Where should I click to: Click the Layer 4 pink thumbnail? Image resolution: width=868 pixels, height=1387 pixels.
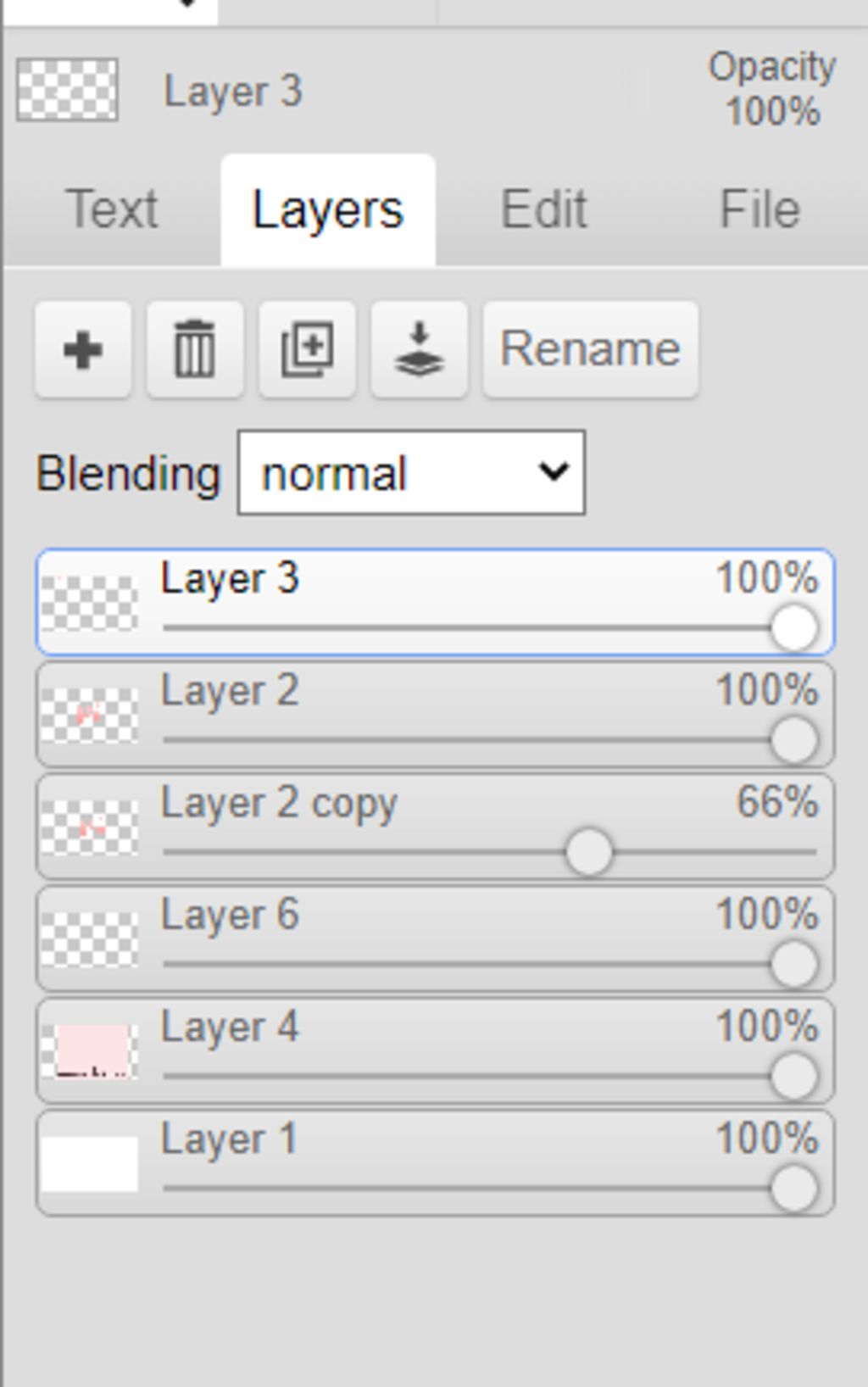[x=90, y=1051]
